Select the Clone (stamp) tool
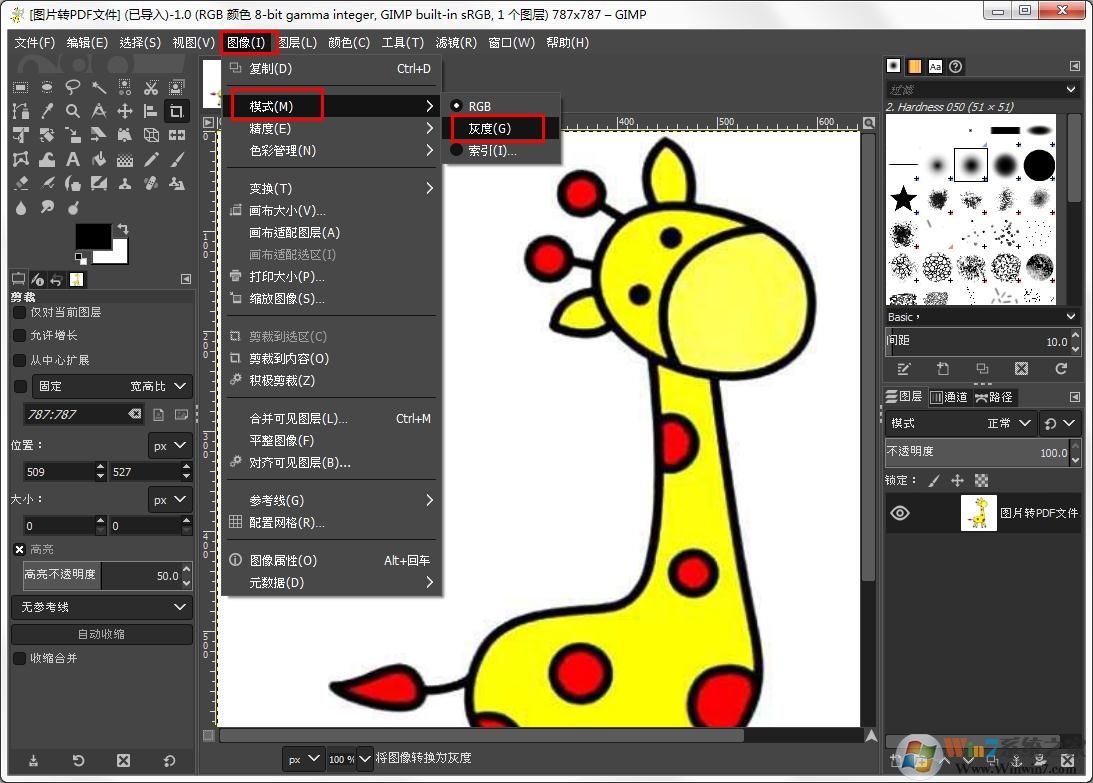1093x783 pixels. click(125, 184)
